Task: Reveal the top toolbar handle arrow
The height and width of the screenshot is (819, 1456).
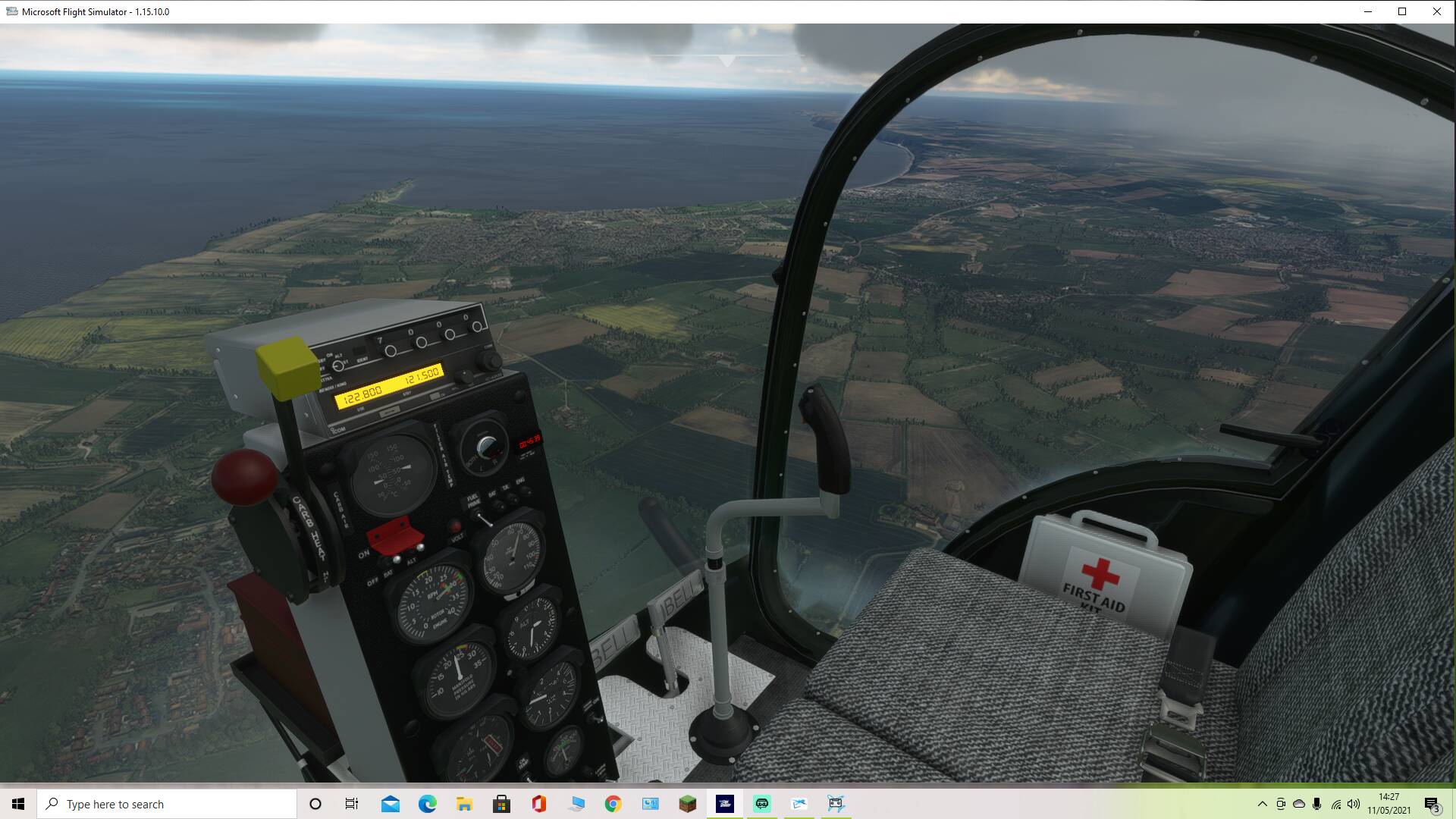Action: (726, 61)
